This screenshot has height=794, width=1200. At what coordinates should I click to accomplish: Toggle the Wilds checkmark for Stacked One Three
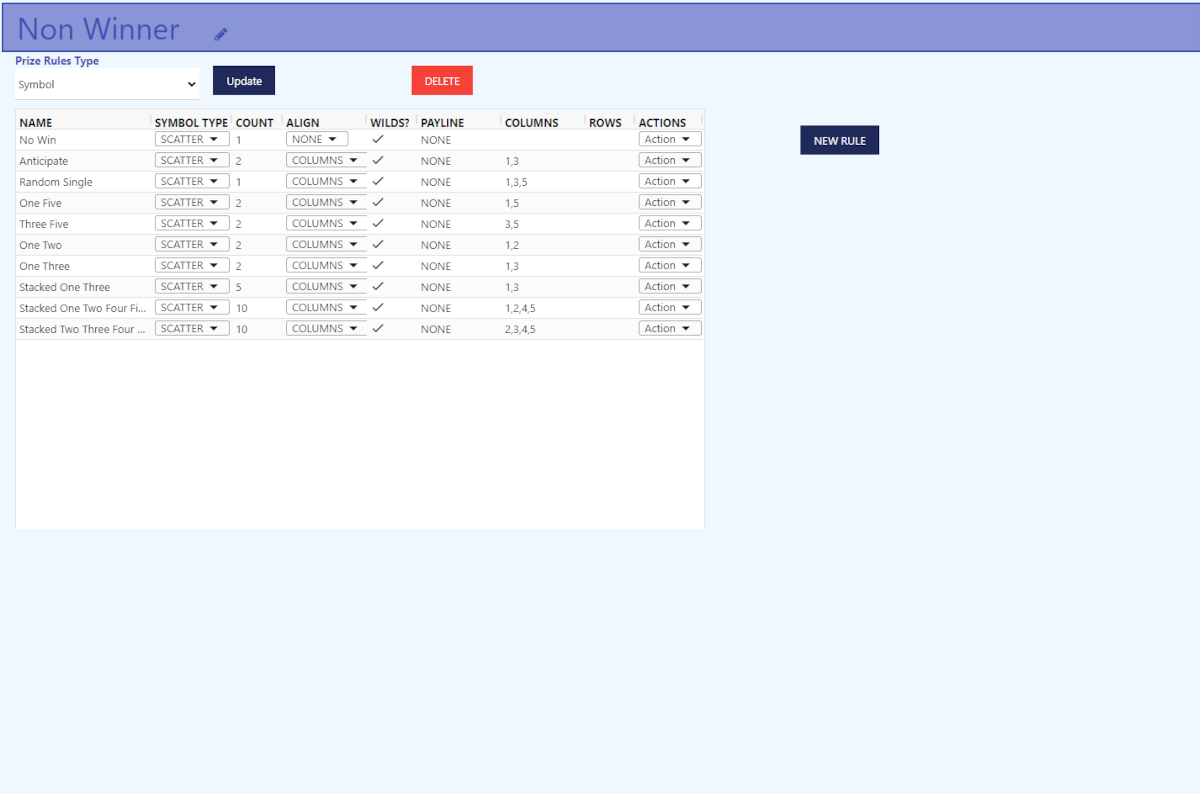pyautogui.click(x=378, y=286)
